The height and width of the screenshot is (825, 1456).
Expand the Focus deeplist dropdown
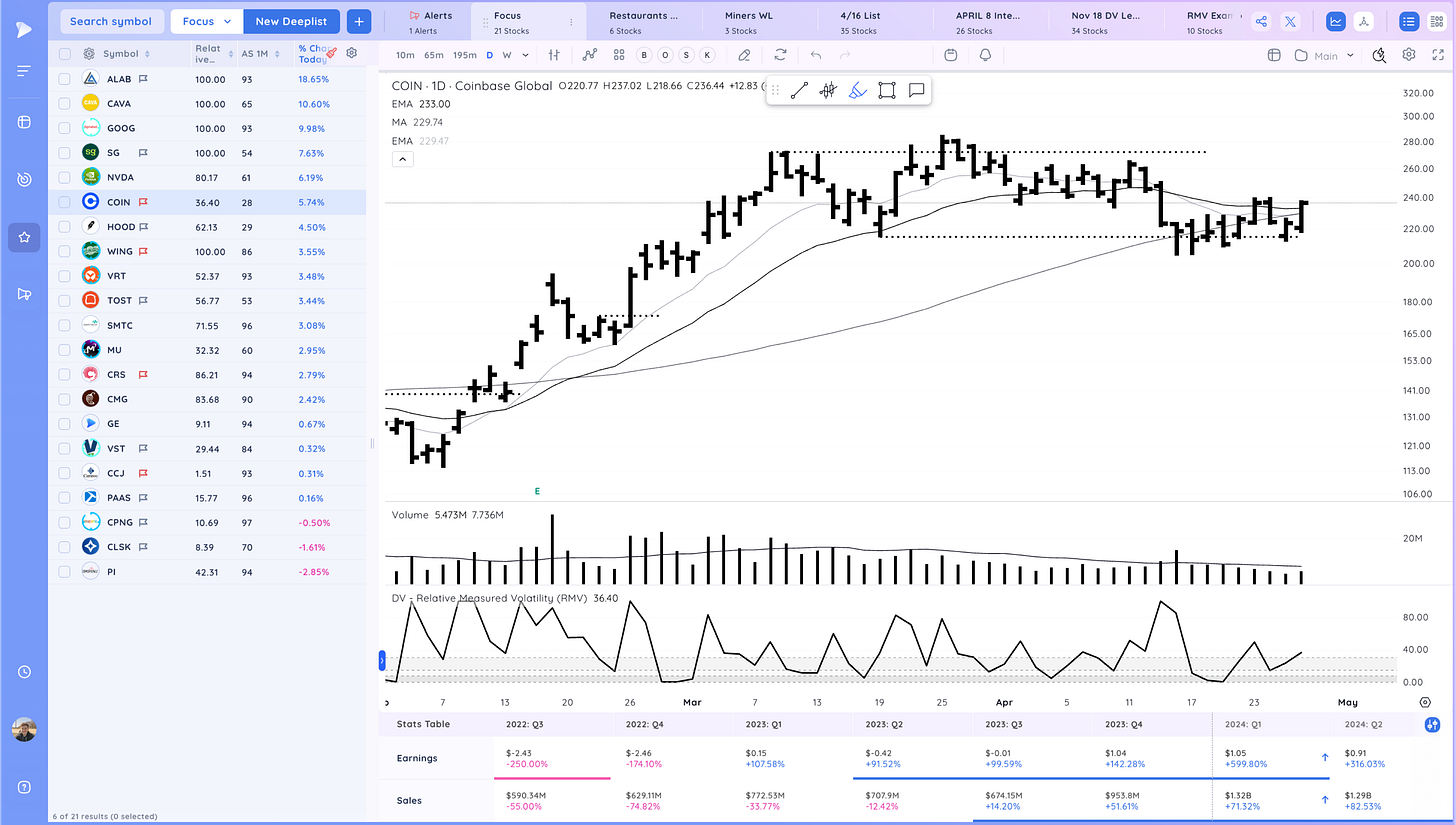pyautogui.click(x=207, y=21)
